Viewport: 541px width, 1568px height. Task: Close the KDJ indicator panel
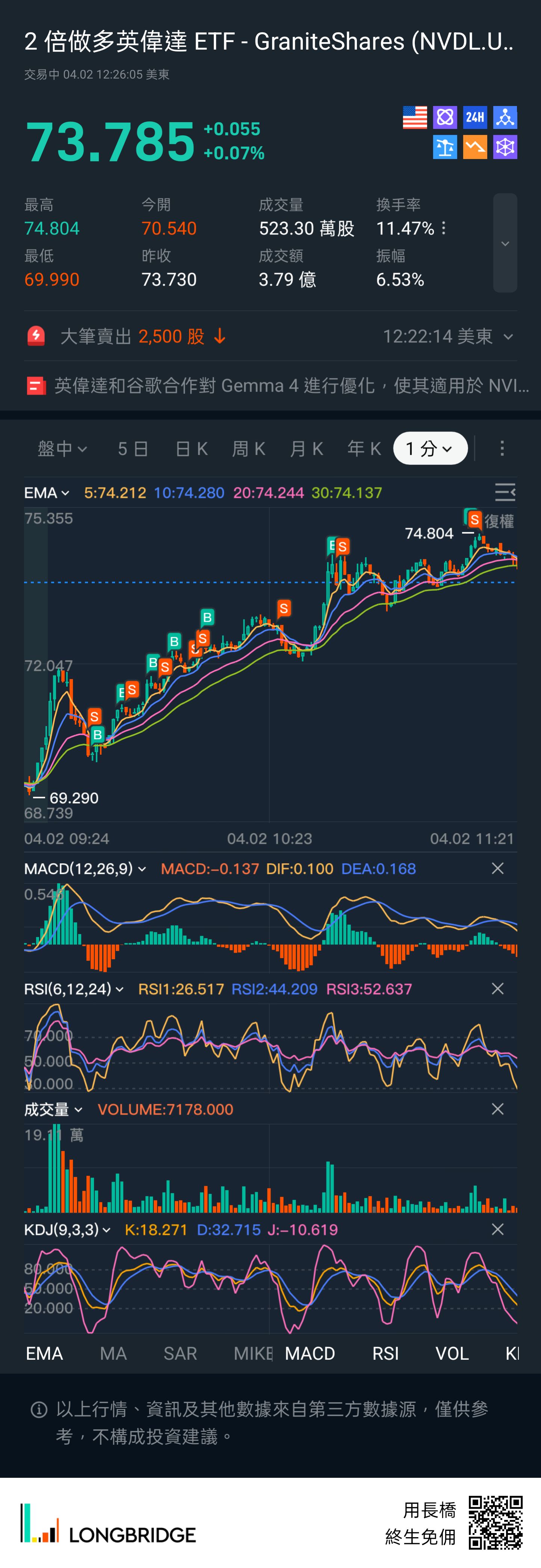pyautogui.click(x=497, y=1230)
